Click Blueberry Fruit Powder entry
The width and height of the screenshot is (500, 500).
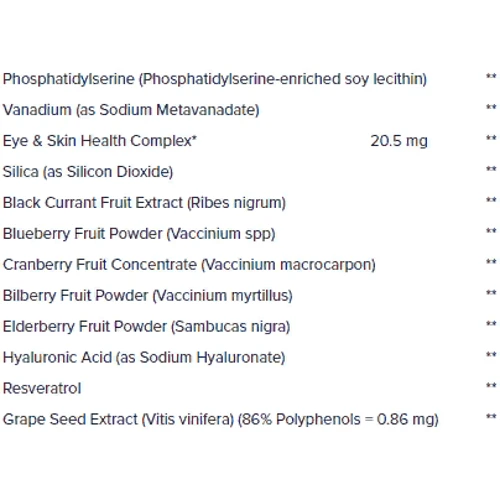point(139,234)
